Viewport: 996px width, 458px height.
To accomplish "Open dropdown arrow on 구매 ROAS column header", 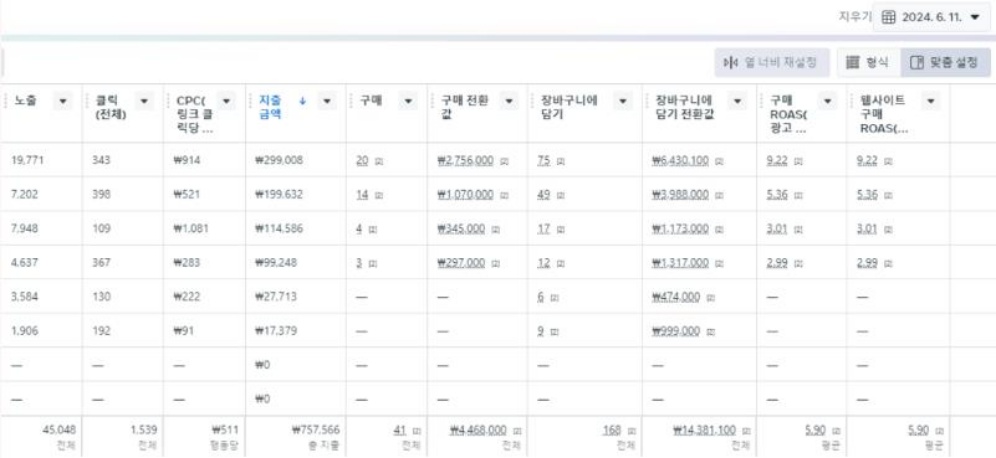I will 827,101.
